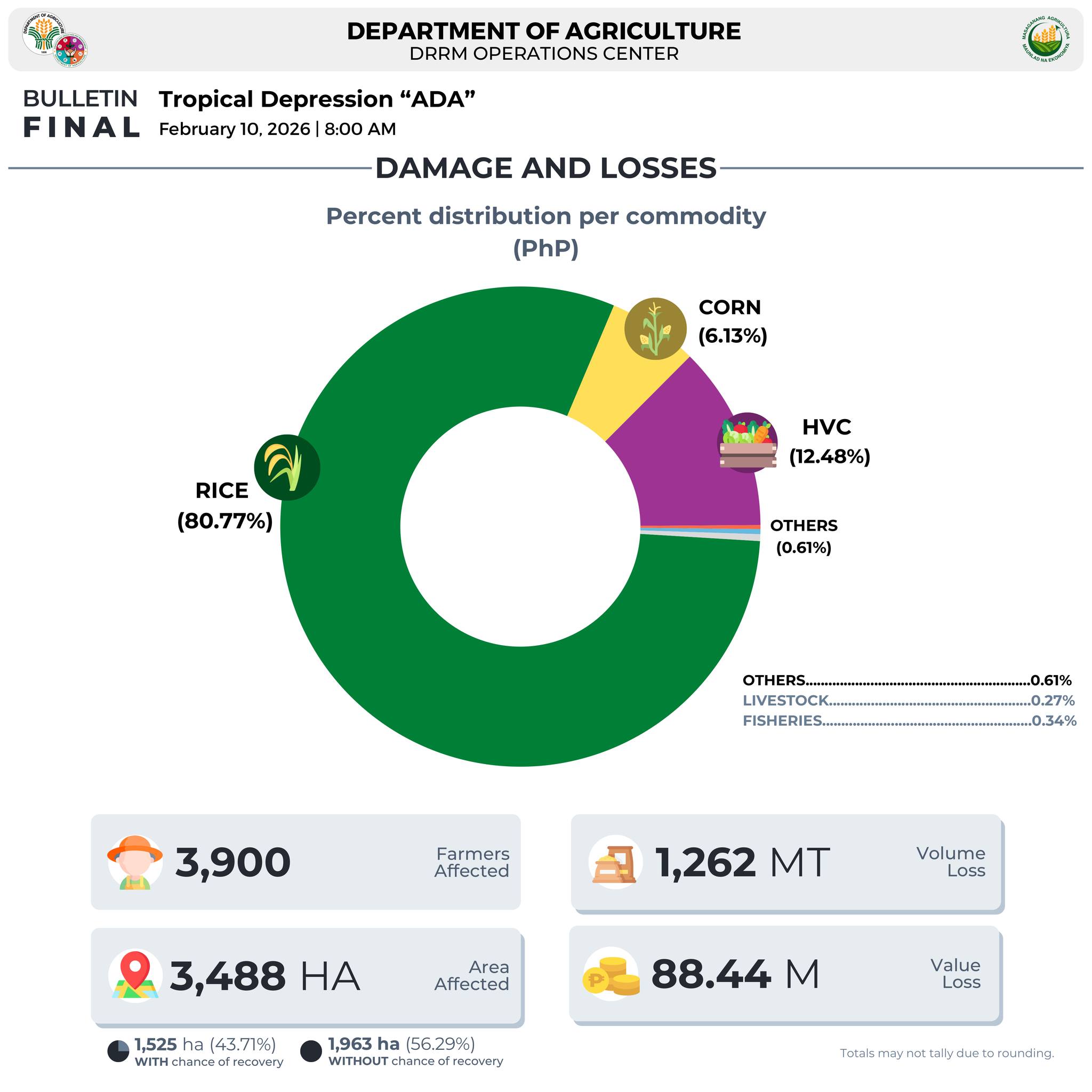Click the HVC vegetable crate icon

click(x=747, y=443)
